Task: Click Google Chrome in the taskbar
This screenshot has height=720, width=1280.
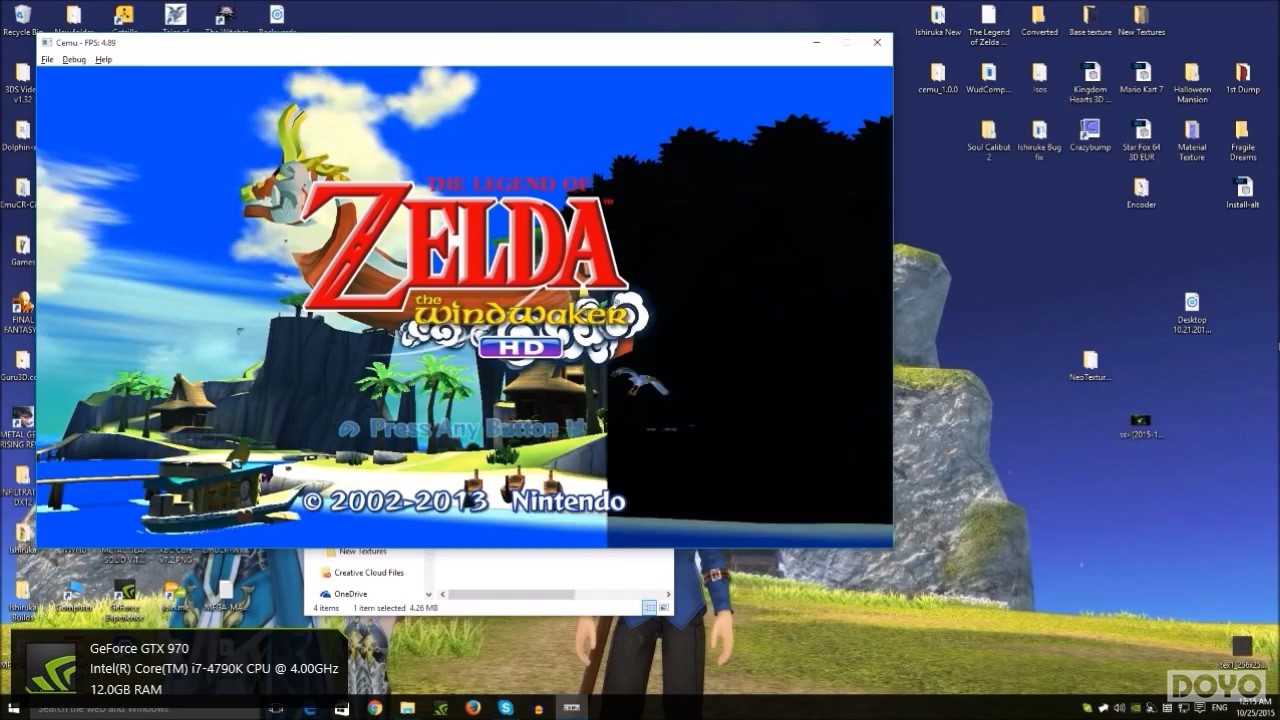Action: [375, 708]
